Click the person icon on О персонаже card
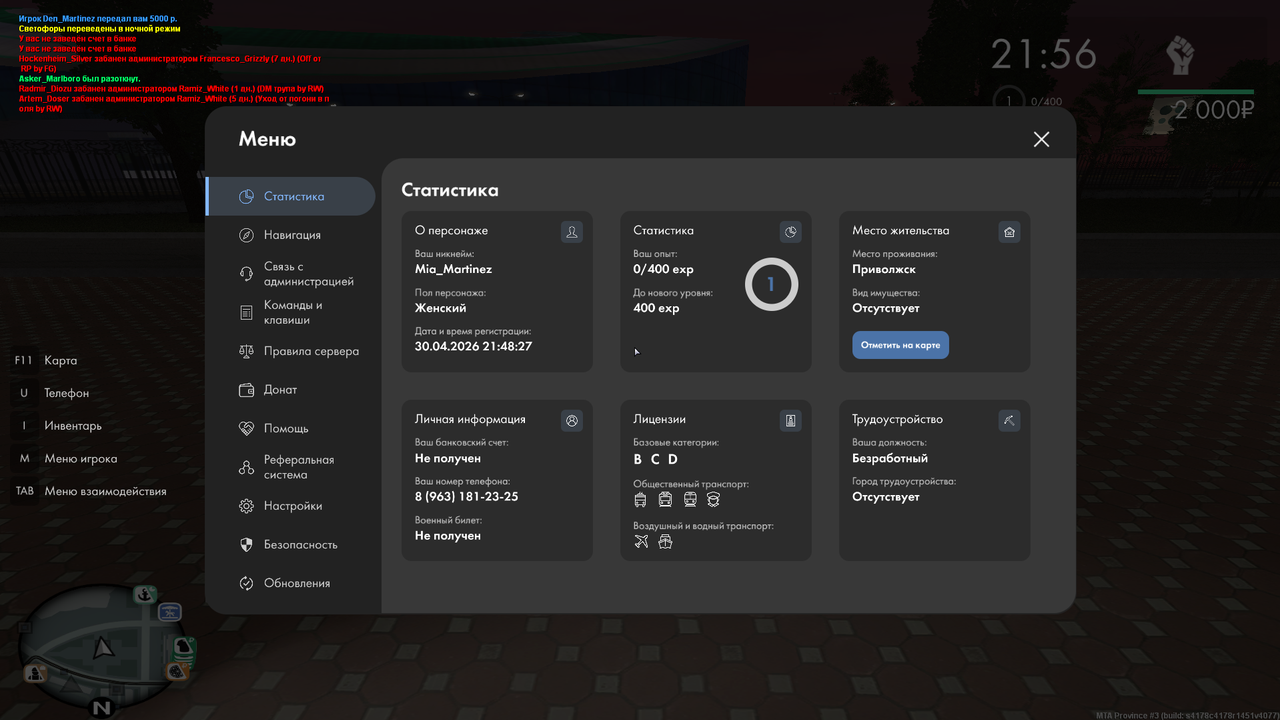 click(x=572, y=232)
